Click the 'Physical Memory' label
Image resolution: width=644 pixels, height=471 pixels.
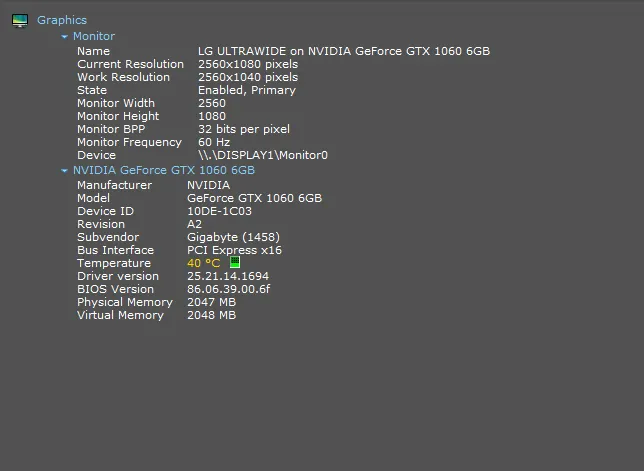pos(125,302)
